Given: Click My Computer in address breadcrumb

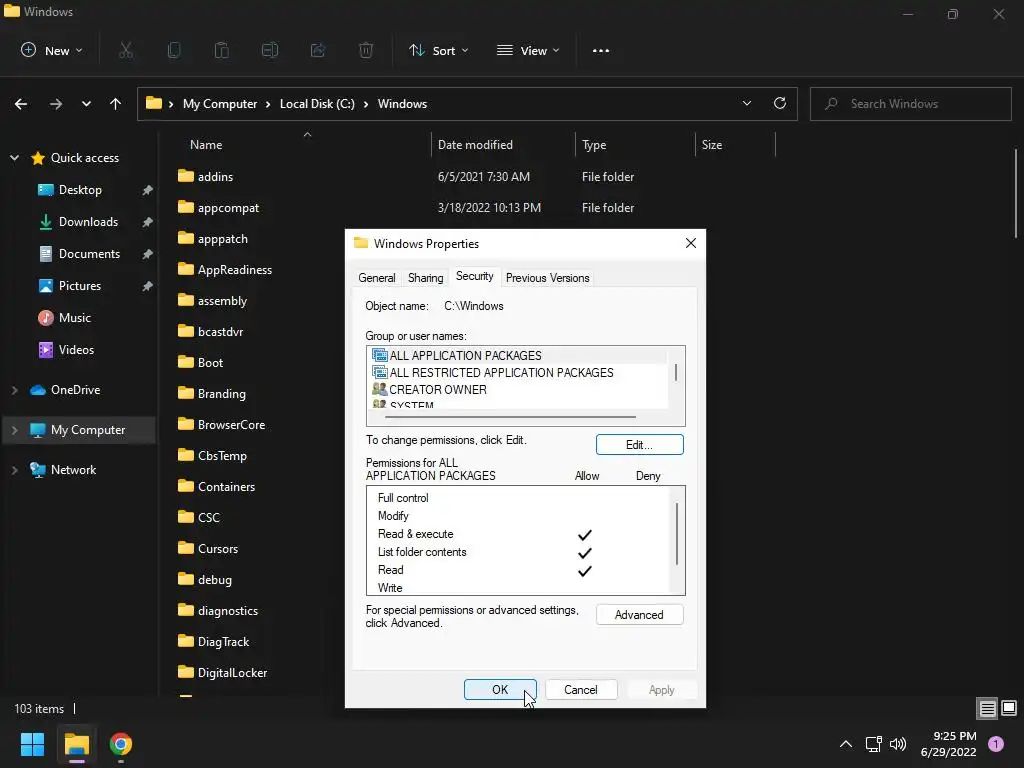Looking at the screenshot, I should pos(220,104).
